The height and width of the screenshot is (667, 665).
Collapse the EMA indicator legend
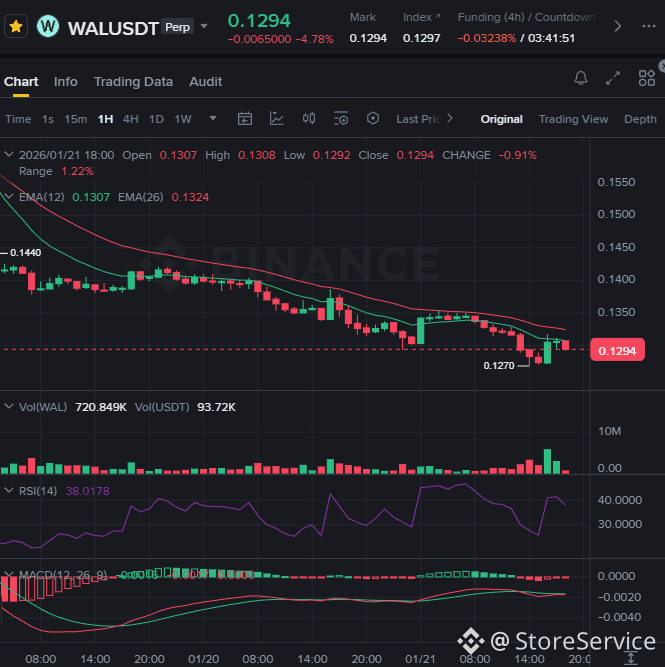9,196
